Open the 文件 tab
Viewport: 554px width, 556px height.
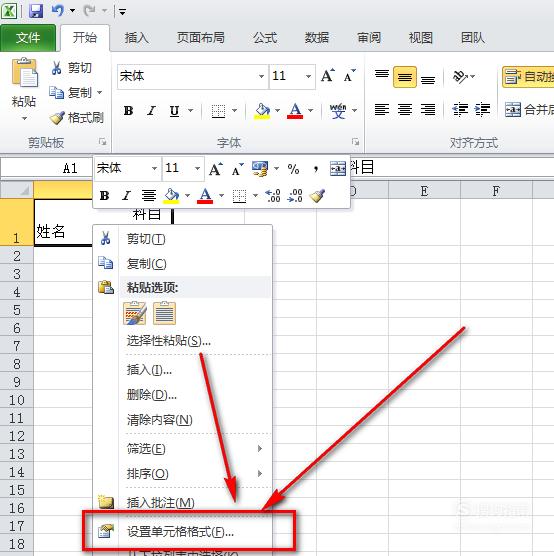[x=28, y=38]
